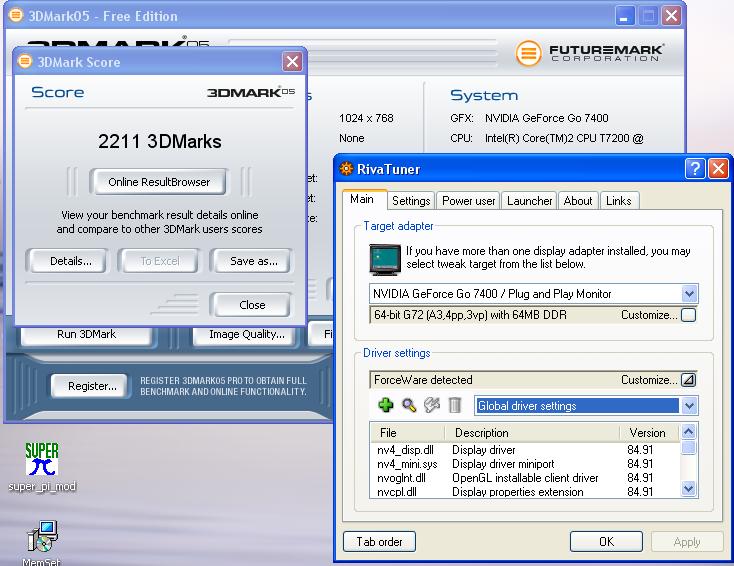This screenshot has width=734, height=566.
Task: Click the 2211 3DMarks score text
Action: click(x=160, y=141)
